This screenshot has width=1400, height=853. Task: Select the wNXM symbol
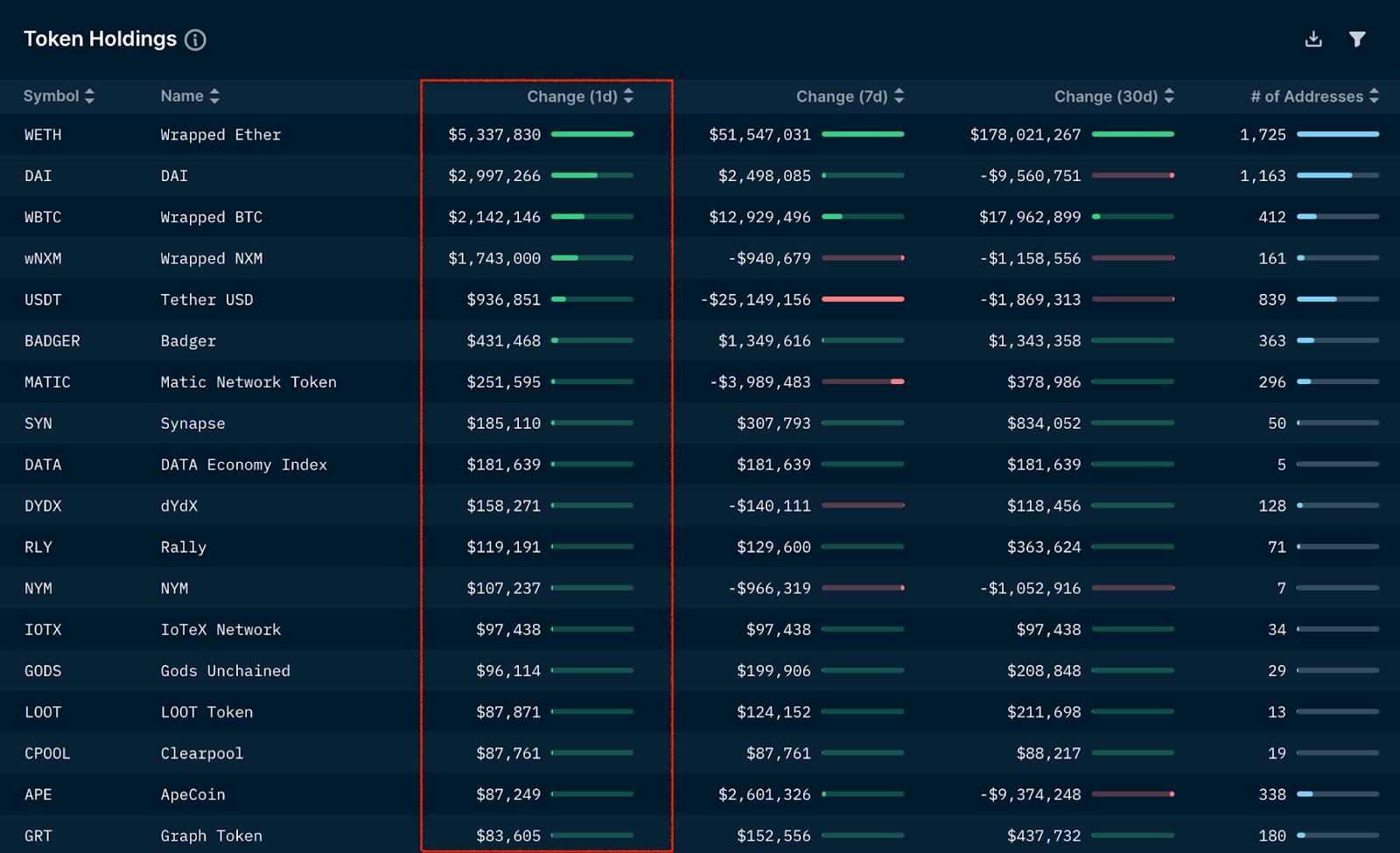click(x=43, y=258)
